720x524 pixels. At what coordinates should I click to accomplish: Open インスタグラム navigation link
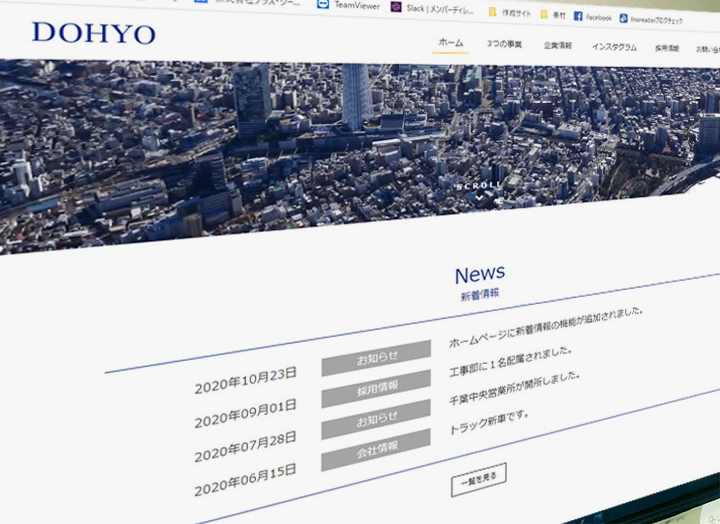(613, 47)
